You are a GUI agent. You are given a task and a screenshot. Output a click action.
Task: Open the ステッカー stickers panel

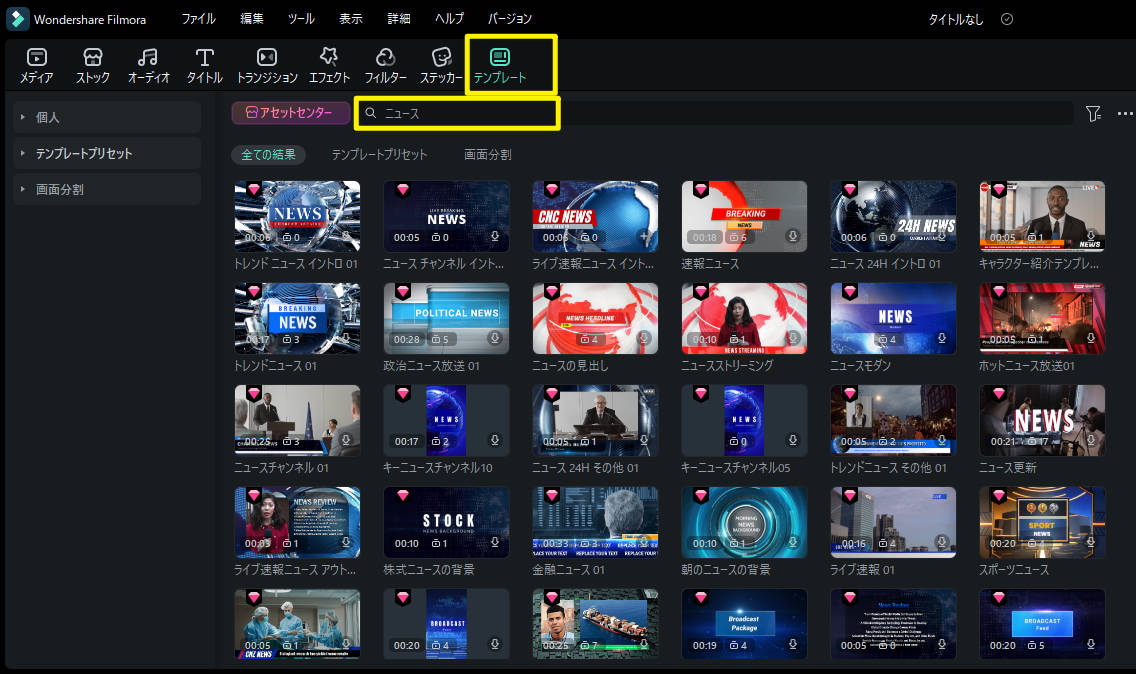[x=441, y=65]
